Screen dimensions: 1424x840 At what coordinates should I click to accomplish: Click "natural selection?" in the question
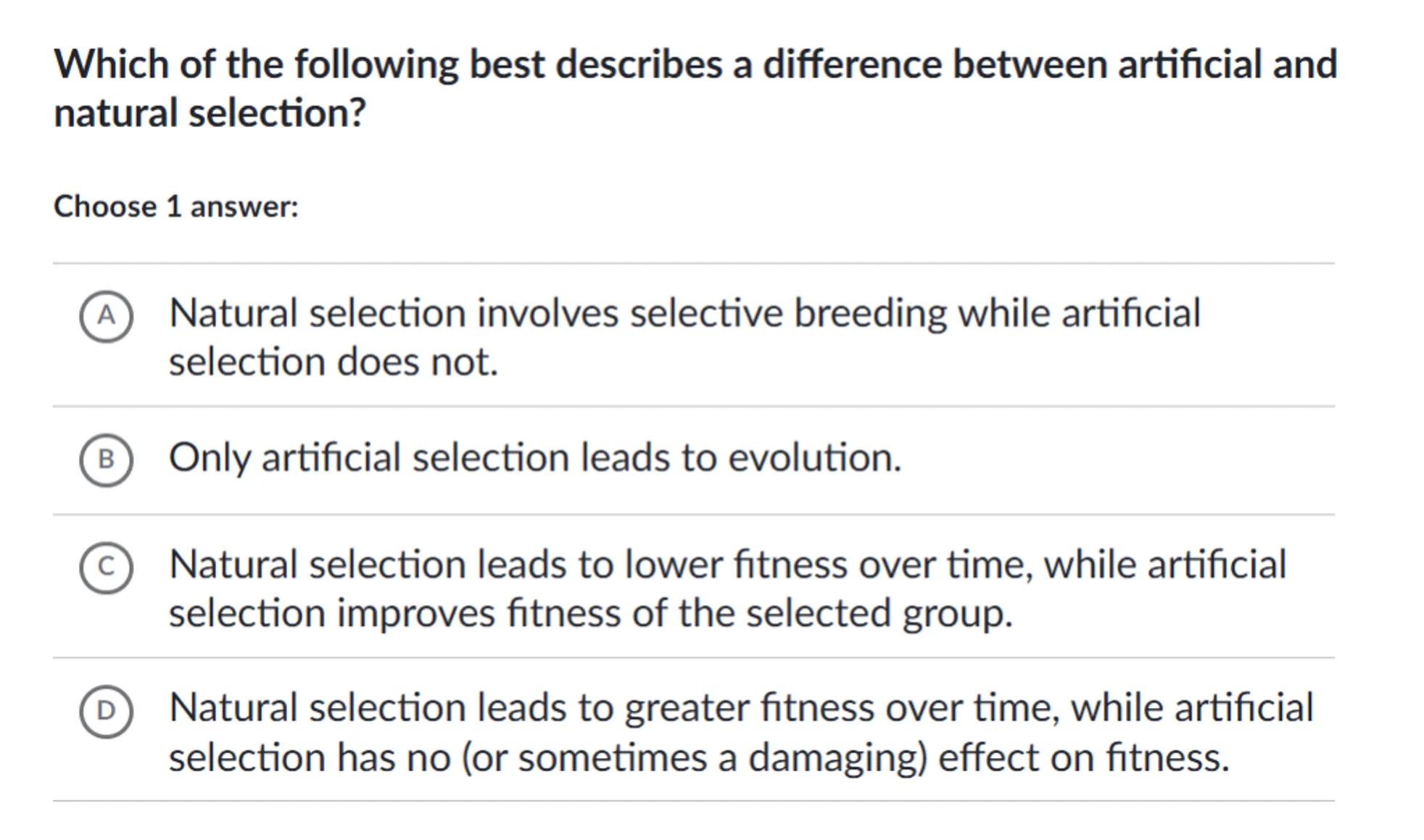pyautogui.click(x=210, y=114)
